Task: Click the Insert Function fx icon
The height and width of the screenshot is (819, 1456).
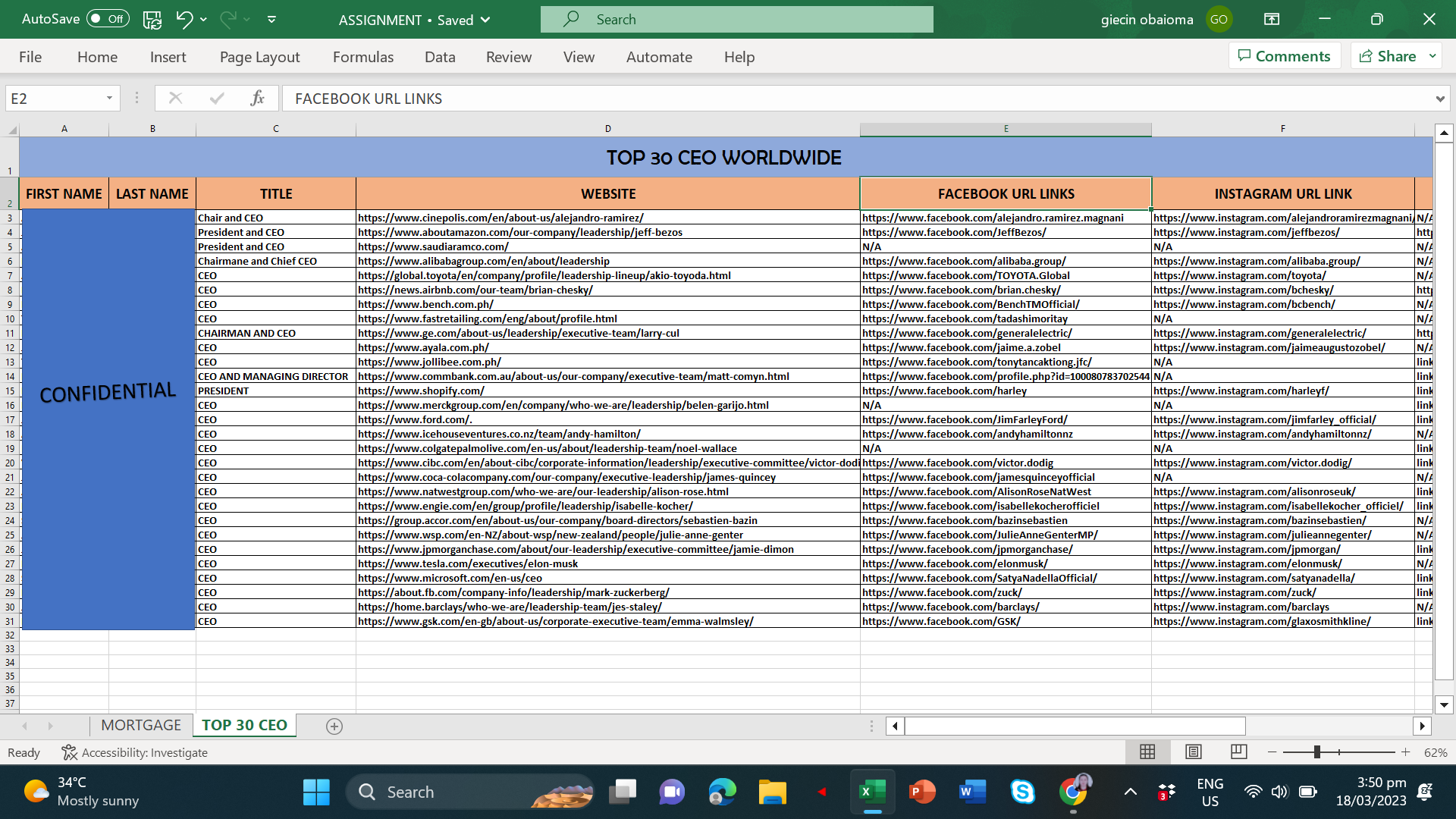Action: pos(257,98)
